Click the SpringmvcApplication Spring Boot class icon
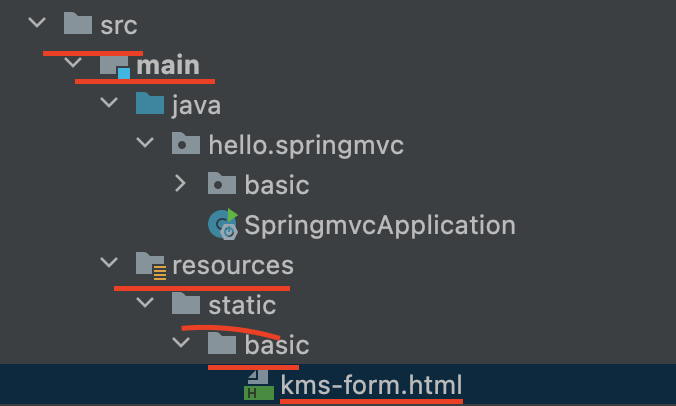The height and width of the screenshot is (406, 676). (223, 224)
